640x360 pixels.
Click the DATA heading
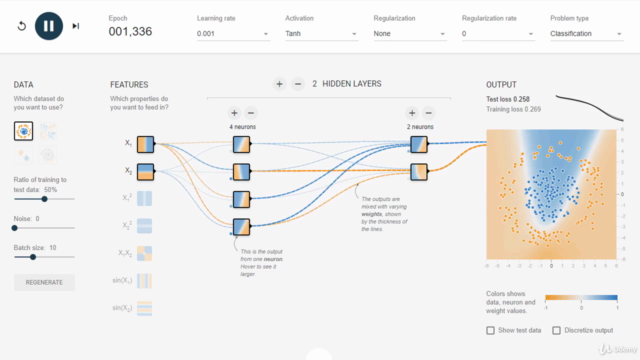pos(23,85)
